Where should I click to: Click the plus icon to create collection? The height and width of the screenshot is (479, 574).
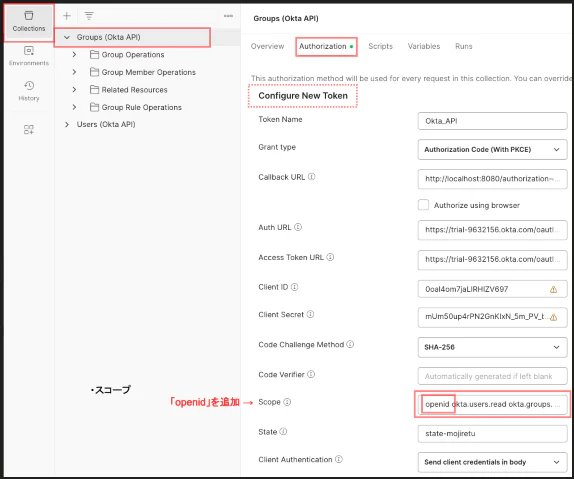pyautogui.click(x=67, y=16)
